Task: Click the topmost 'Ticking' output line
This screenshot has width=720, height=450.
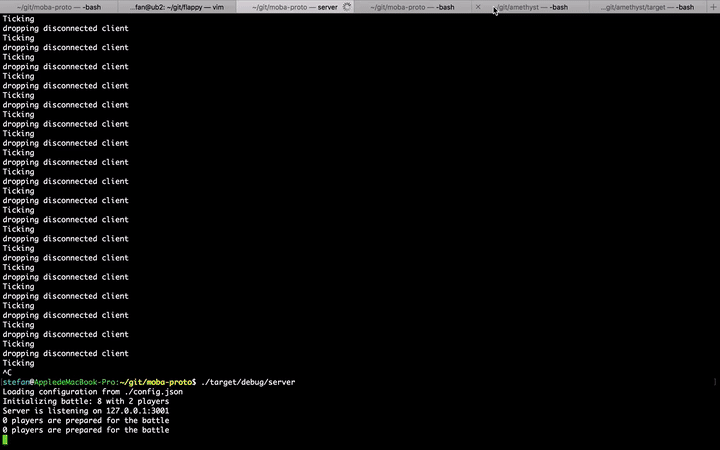Action: 18,19
